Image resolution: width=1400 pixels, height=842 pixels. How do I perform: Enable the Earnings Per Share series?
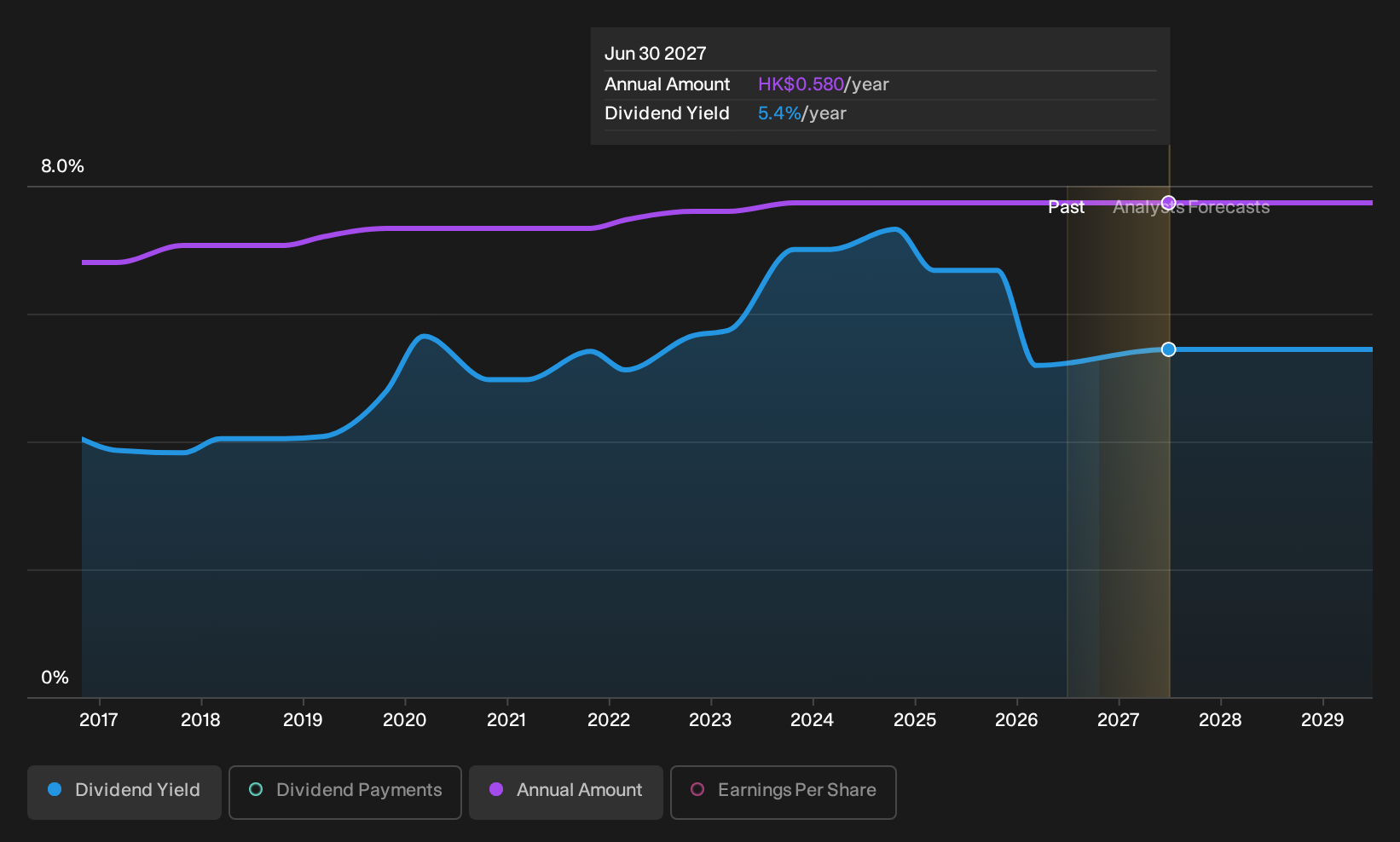click(x=784, y=792)
